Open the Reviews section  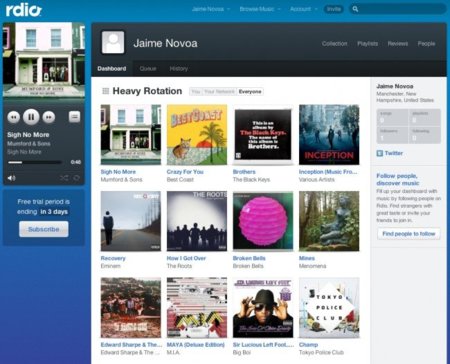398,44
